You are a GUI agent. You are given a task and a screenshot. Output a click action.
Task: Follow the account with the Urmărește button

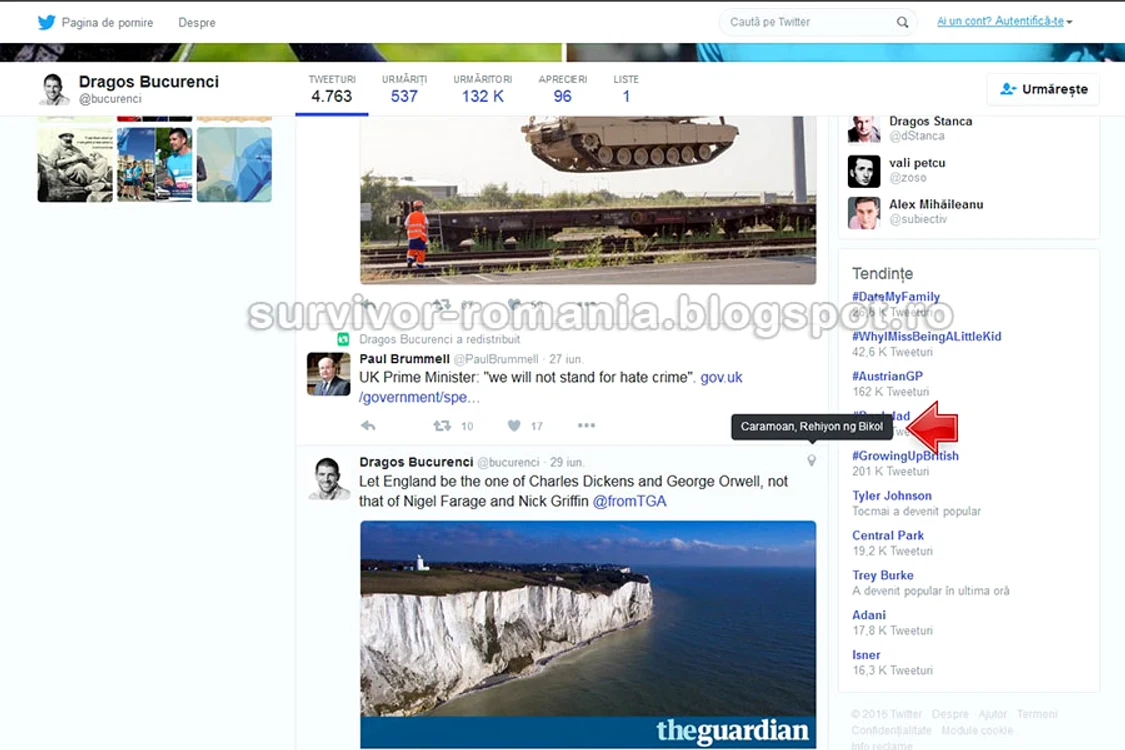click(1043, 89)
